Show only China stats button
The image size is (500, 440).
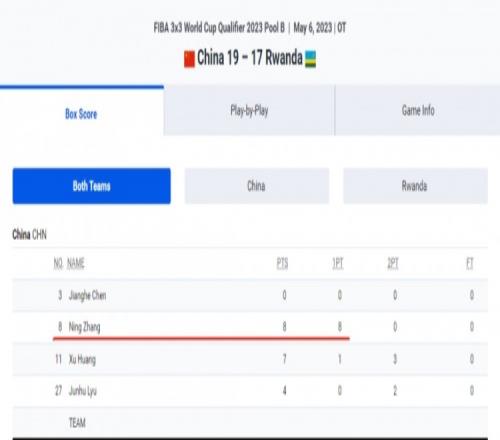257,186
